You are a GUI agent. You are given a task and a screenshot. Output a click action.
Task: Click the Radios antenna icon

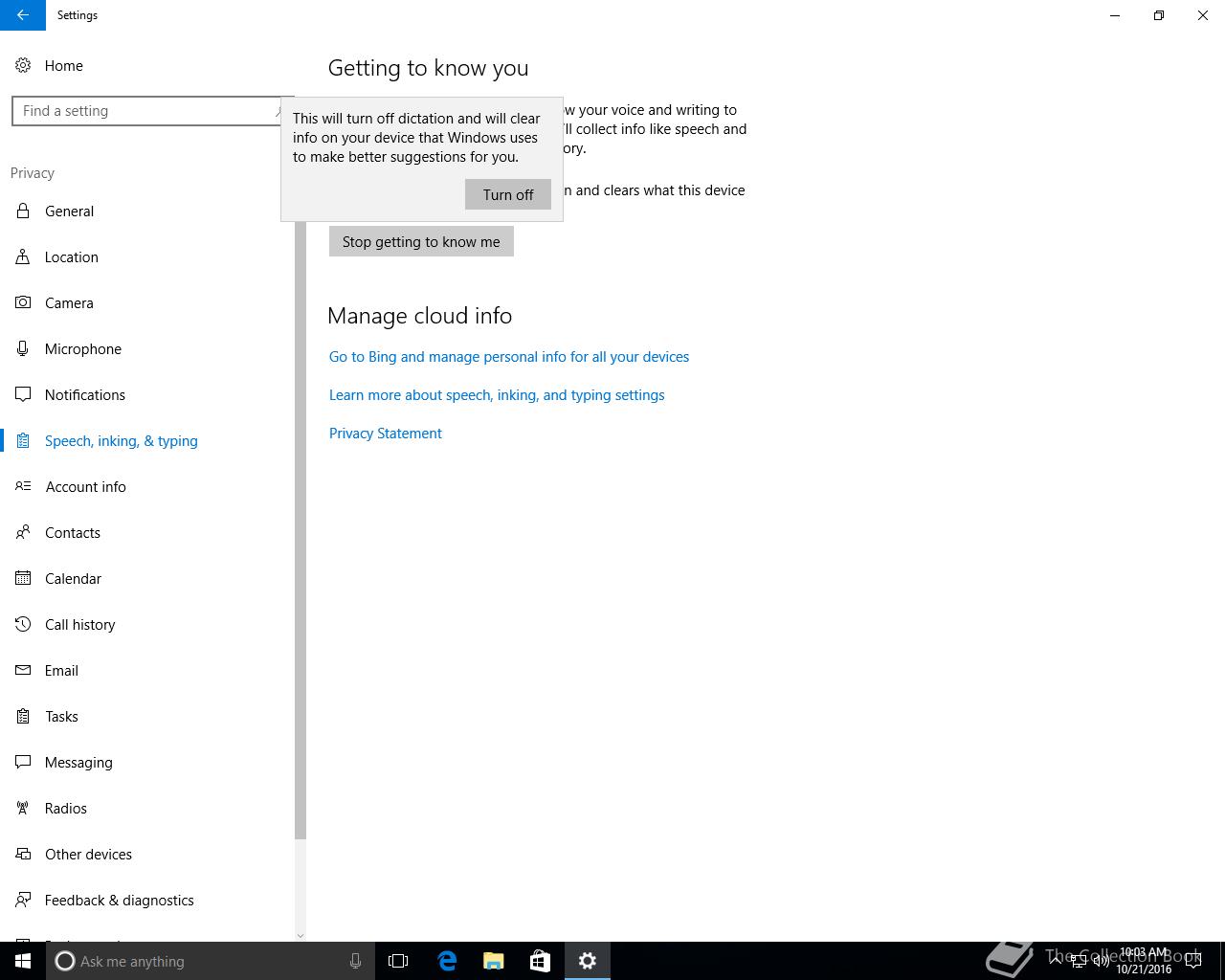point(23,808)
